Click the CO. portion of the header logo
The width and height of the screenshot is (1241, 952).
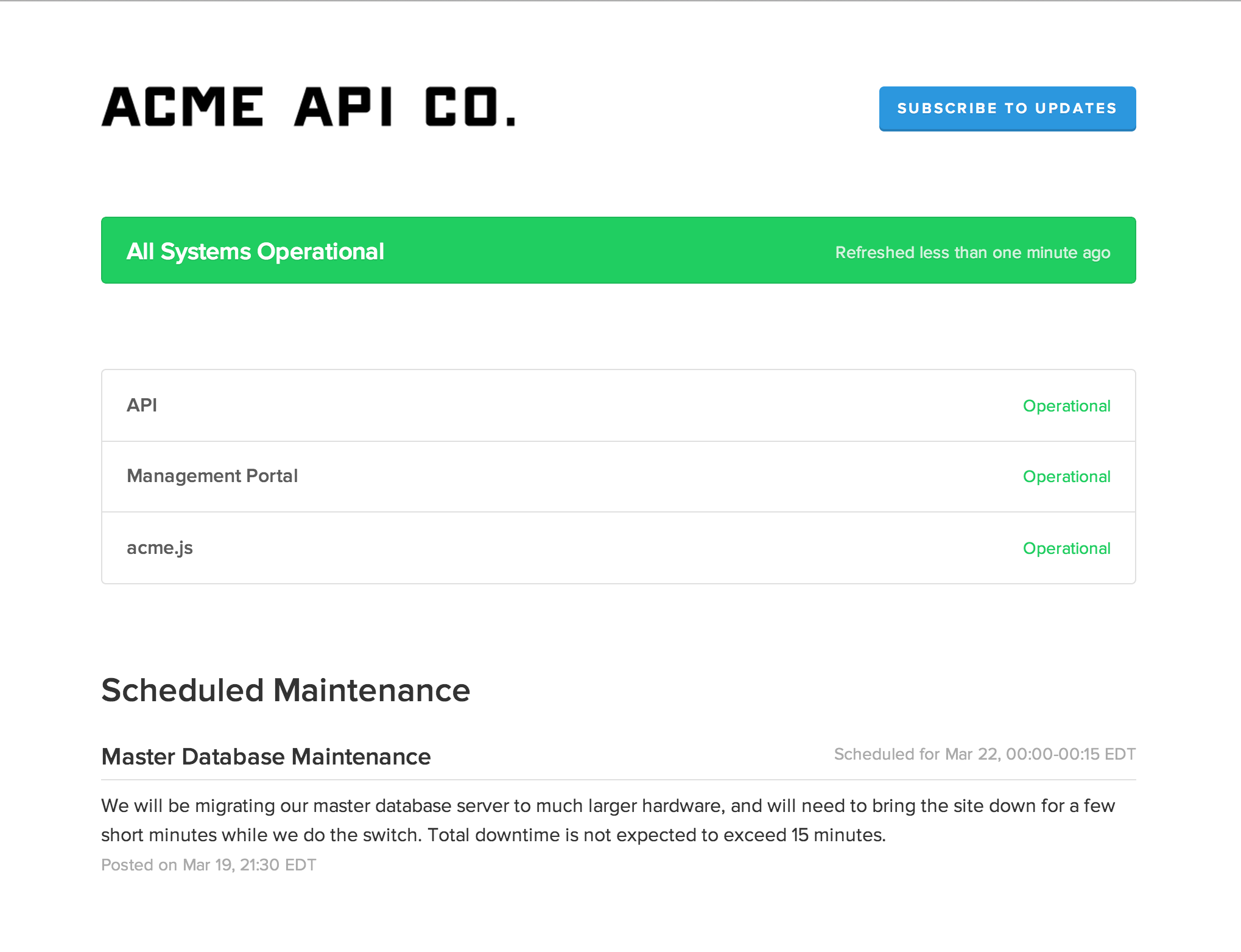470,107
